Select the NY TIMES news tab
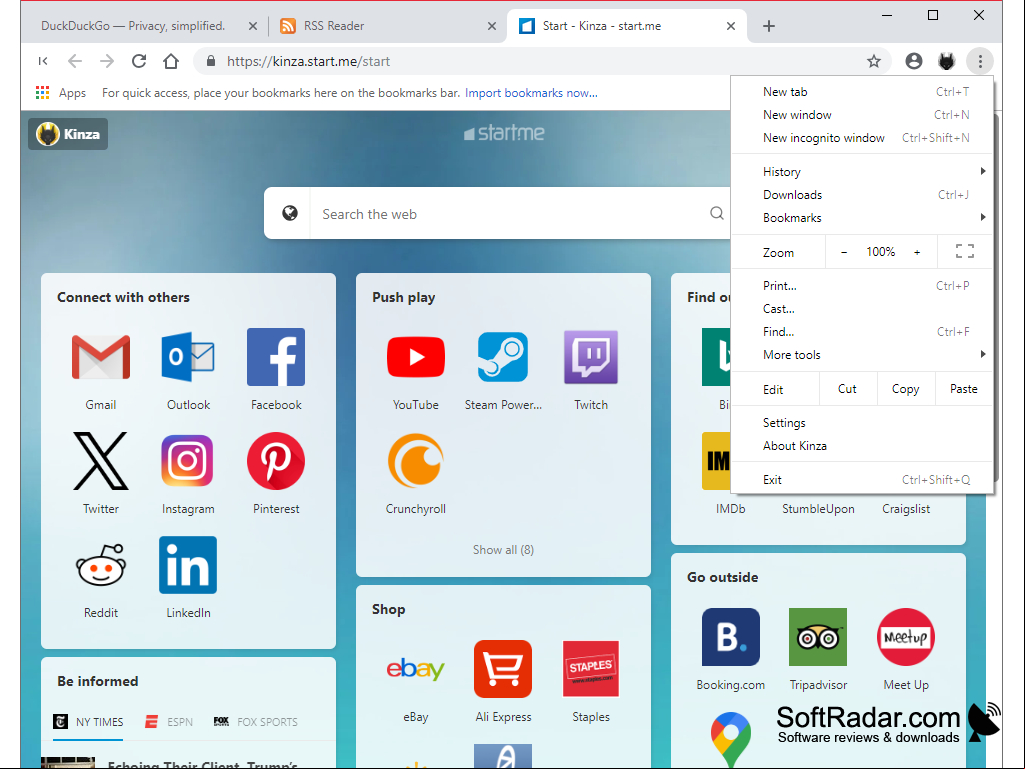 click(x=88, y=722)
